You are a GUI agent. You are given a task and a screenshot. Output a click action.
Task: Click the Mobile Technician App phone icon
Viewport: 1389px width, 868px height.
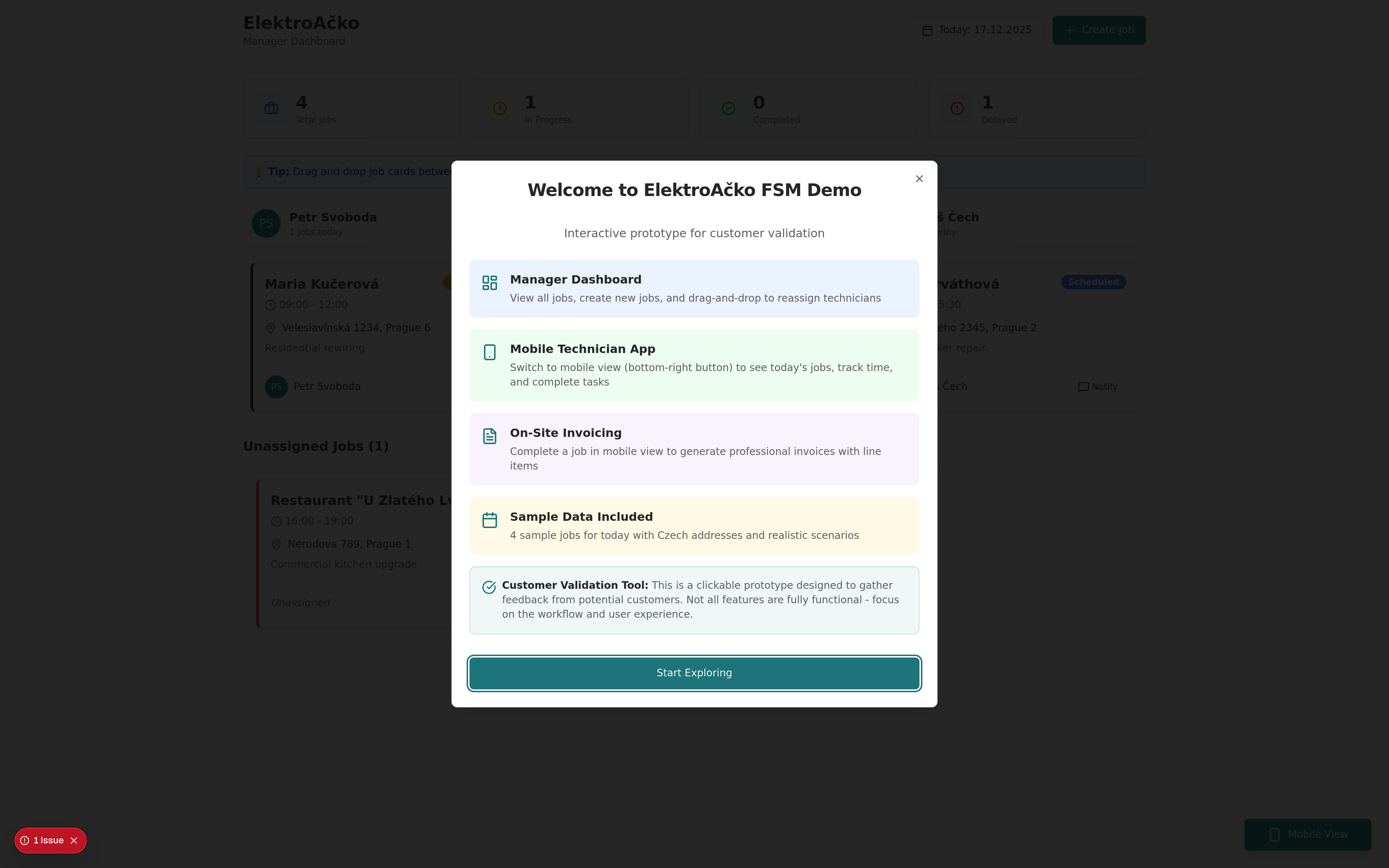click(x=489, y=352)
